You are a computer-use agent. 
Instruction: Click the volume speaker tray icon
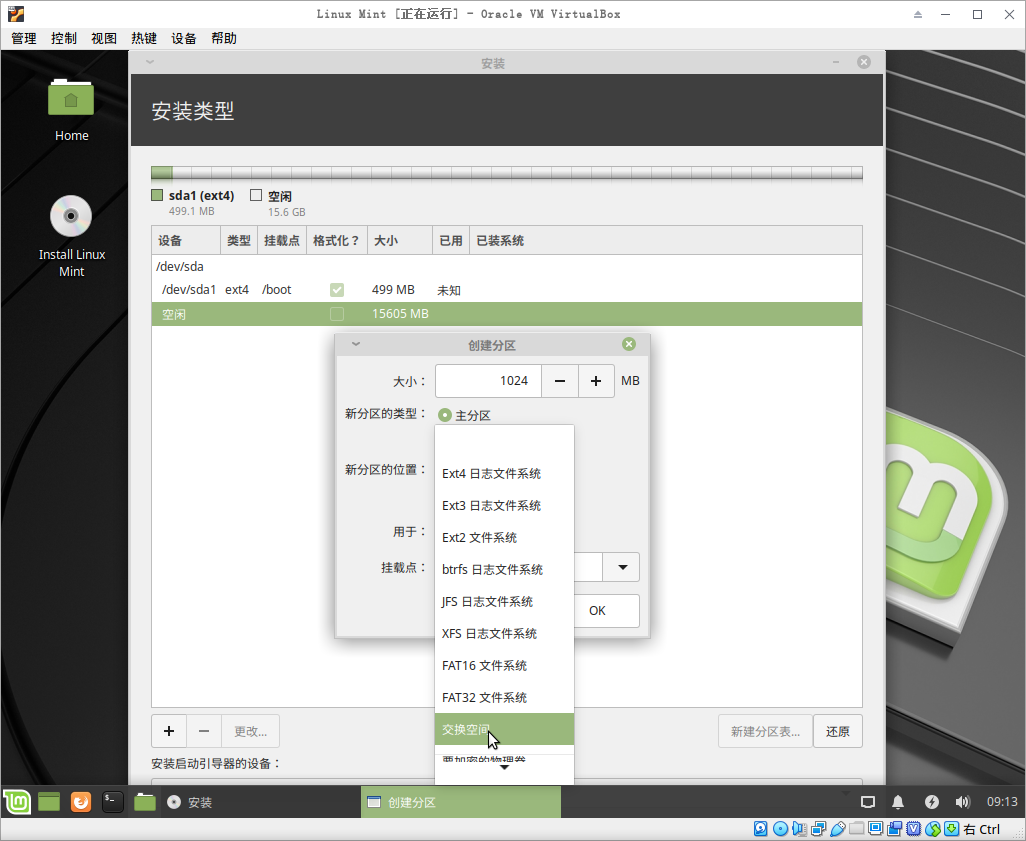(x=962, y=802)
